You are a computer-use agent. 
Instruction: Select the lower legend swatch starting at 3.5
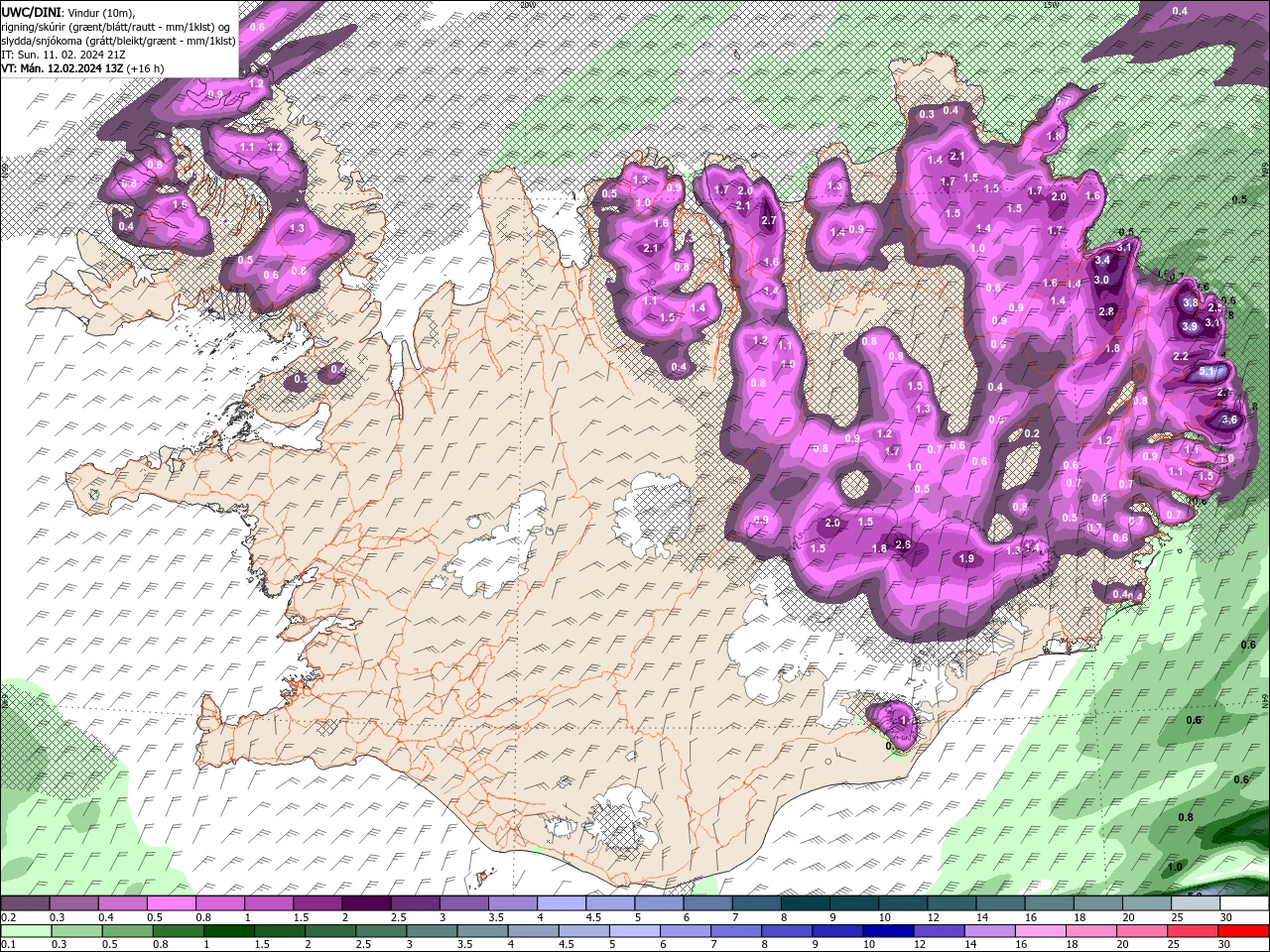tap(482, 930)
